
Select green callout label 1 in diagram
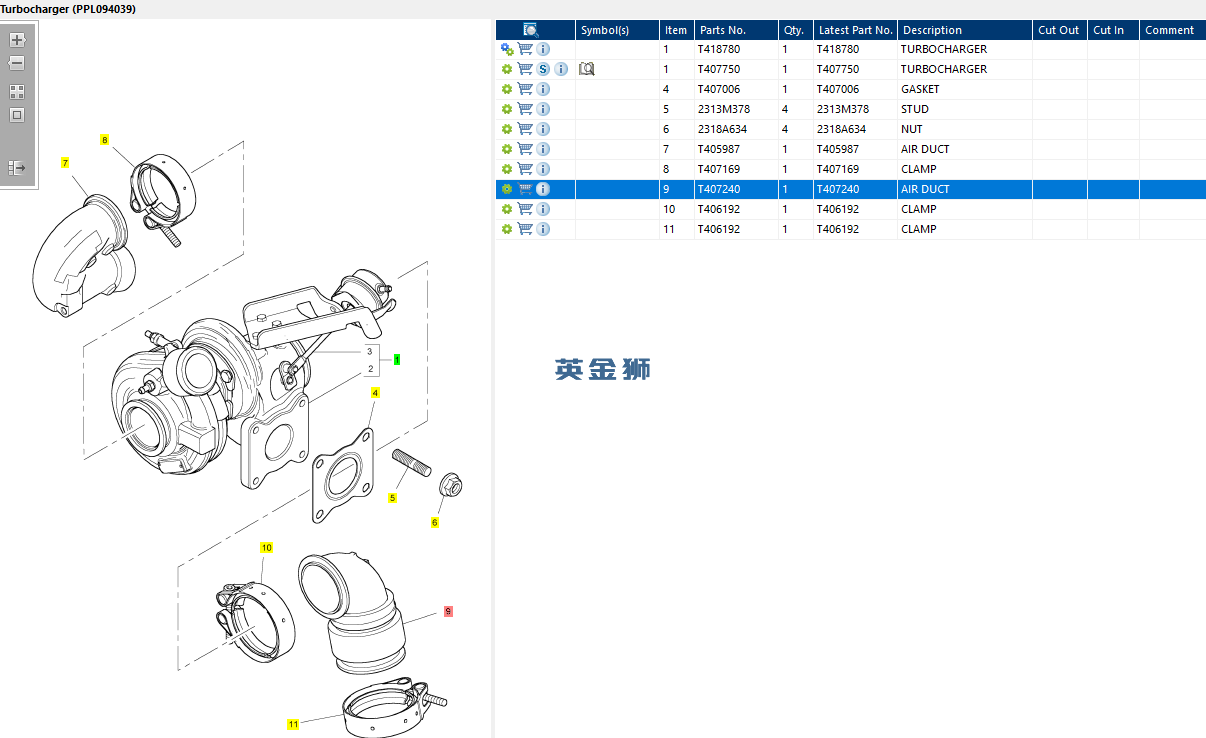click(x=397, y=359)
